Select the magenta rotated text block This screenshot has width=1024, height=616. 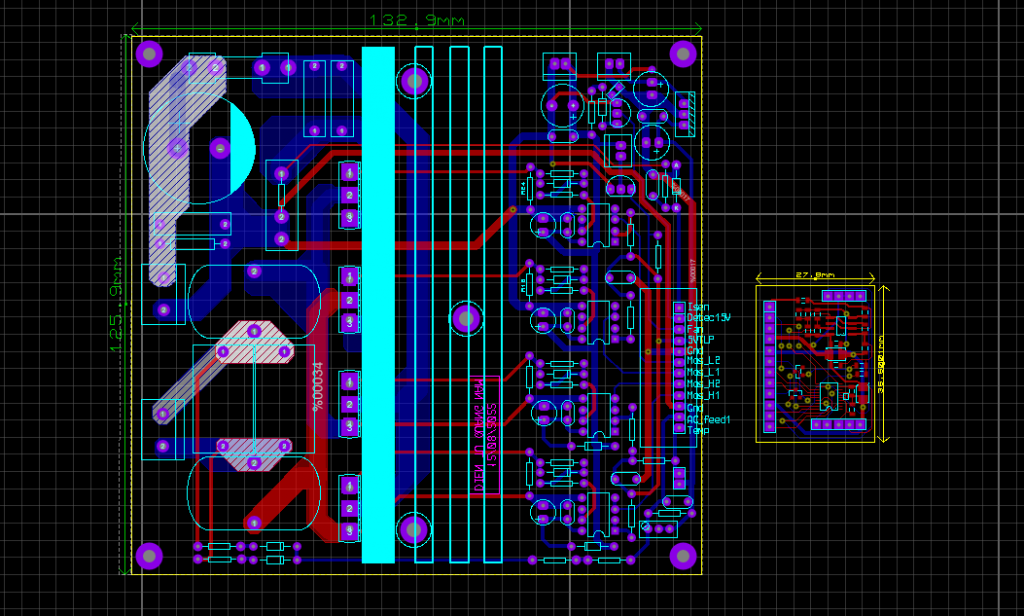[485, 435]
